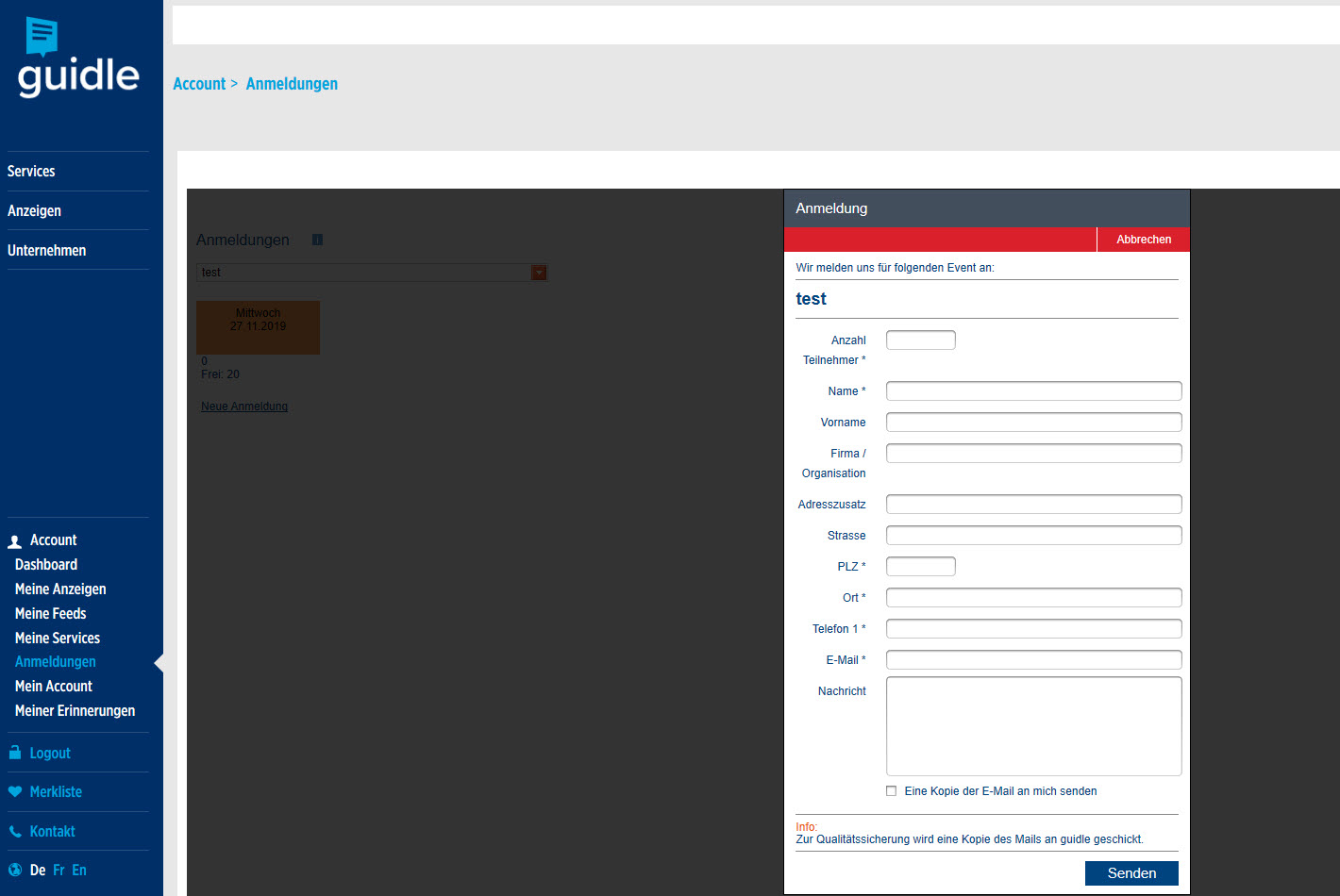Tick 'Eine Kopie der E-Mail an mich senden'
Viewport: 1340px width, 896px height.
(891, 791)
